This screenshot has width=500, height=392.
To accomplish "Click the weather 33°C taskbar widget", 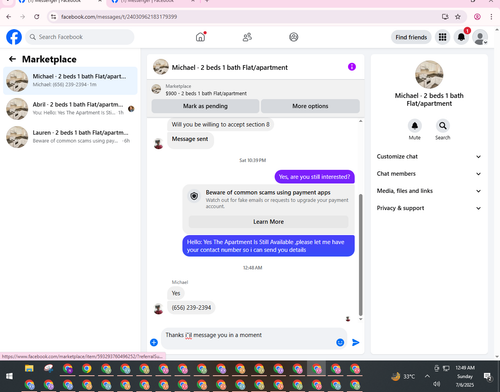I will (x=404, y=377).
